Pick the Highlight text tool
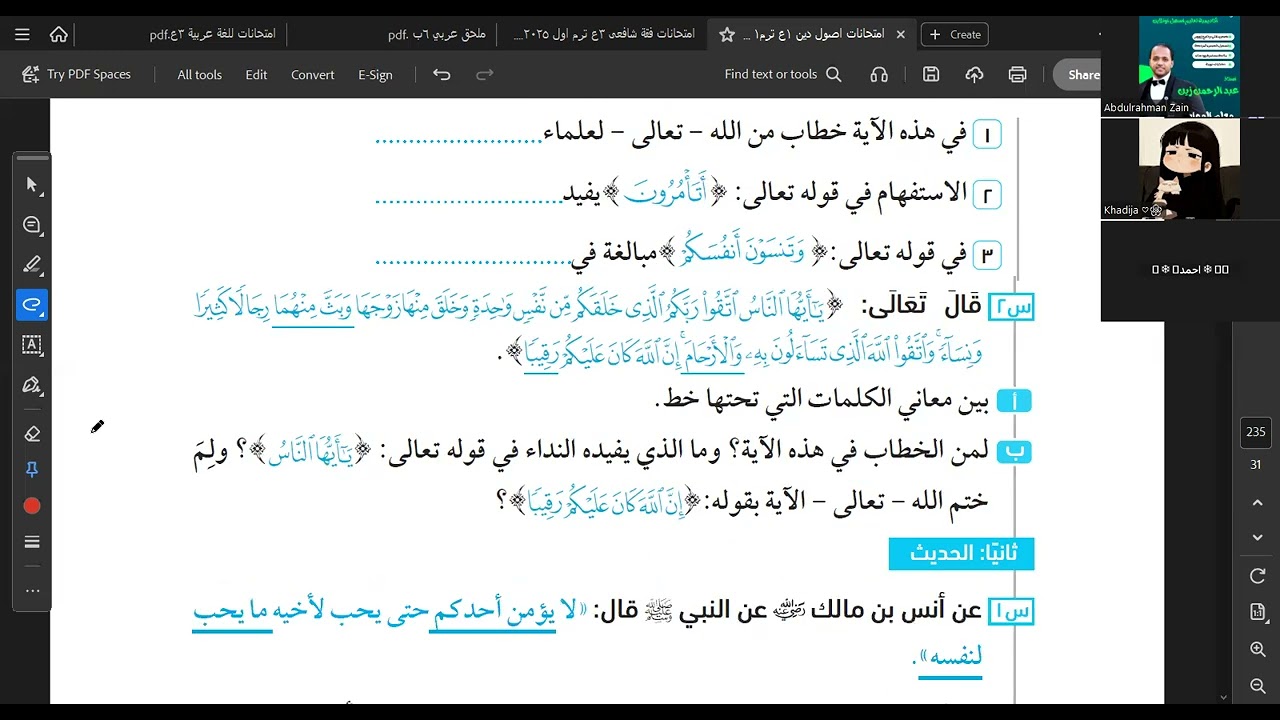 tap(32, 265)
